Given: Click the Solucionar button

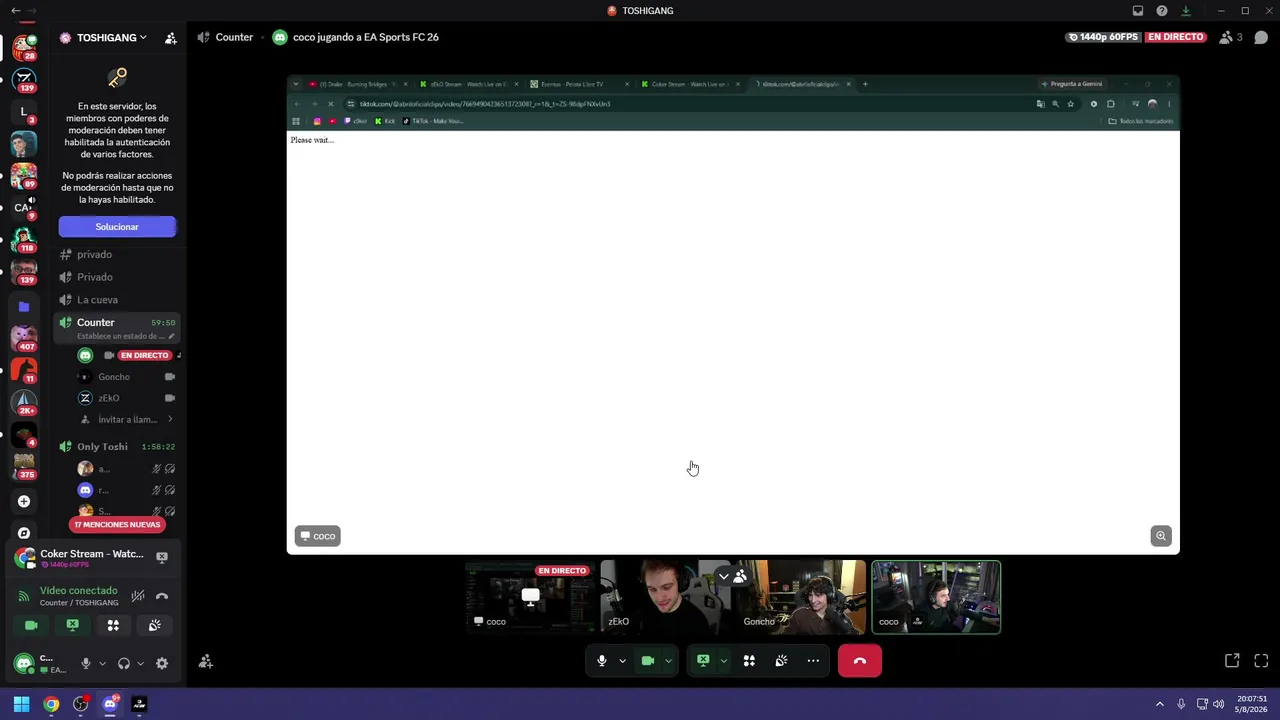Looking at the screenshot, I should (x=117, y=227).
